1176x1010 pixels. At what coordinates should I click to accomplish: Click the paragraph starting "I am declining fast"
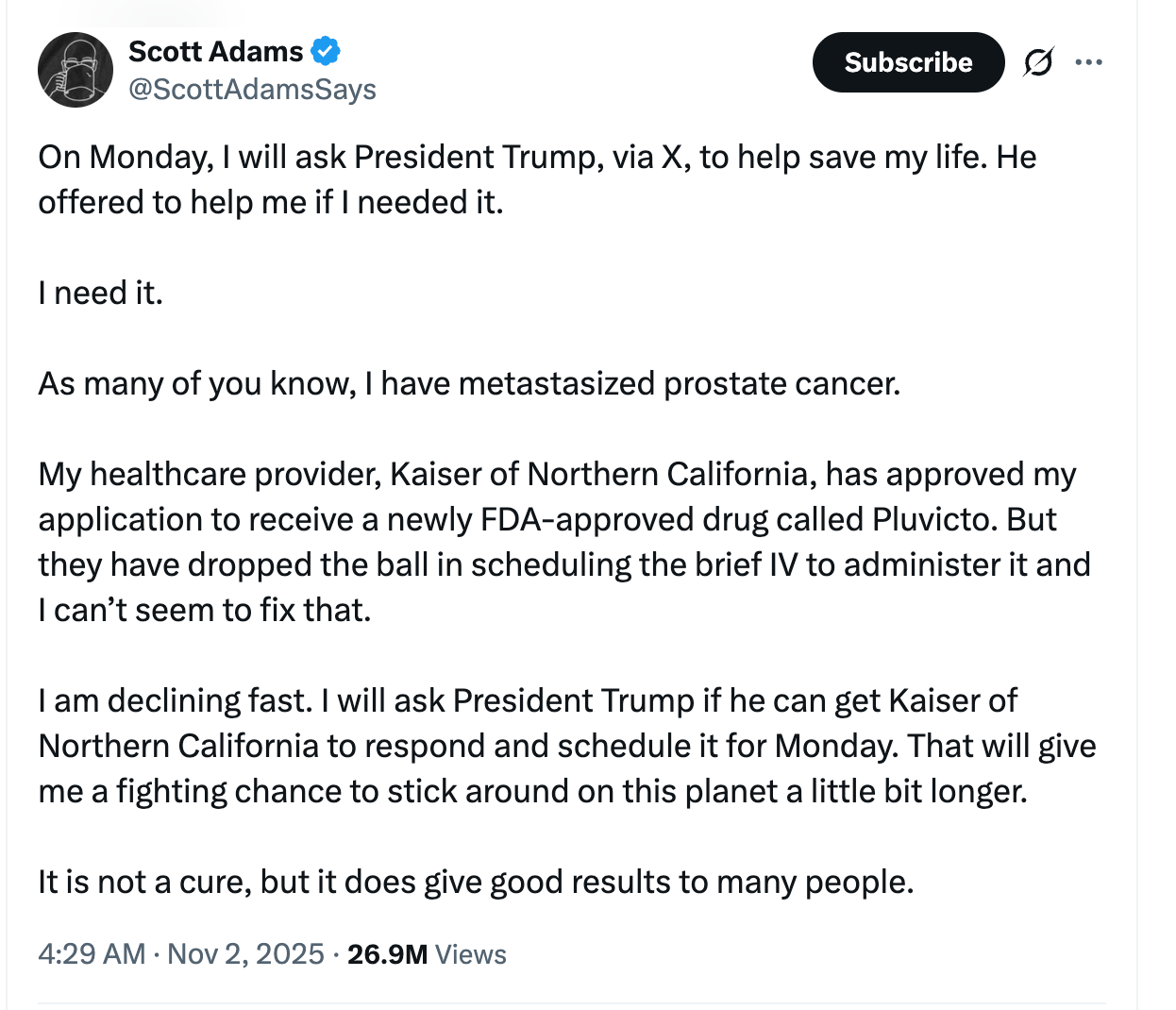point(566,746)
